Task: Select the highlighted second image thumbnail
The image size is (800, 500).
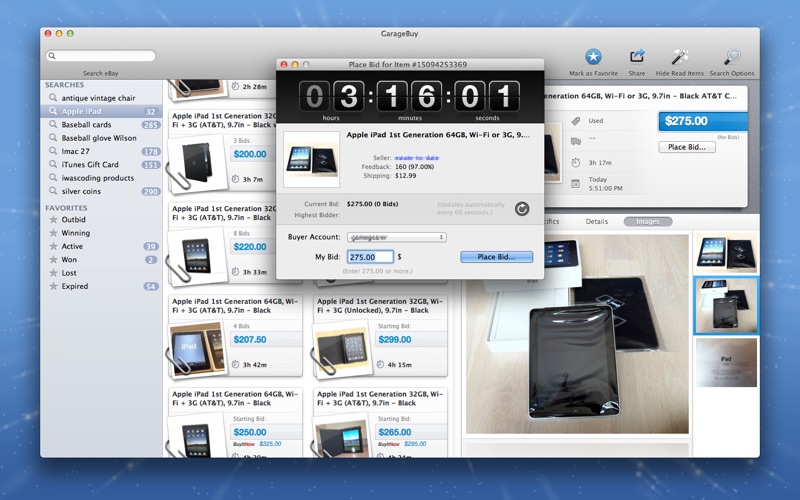Action: 726,306
